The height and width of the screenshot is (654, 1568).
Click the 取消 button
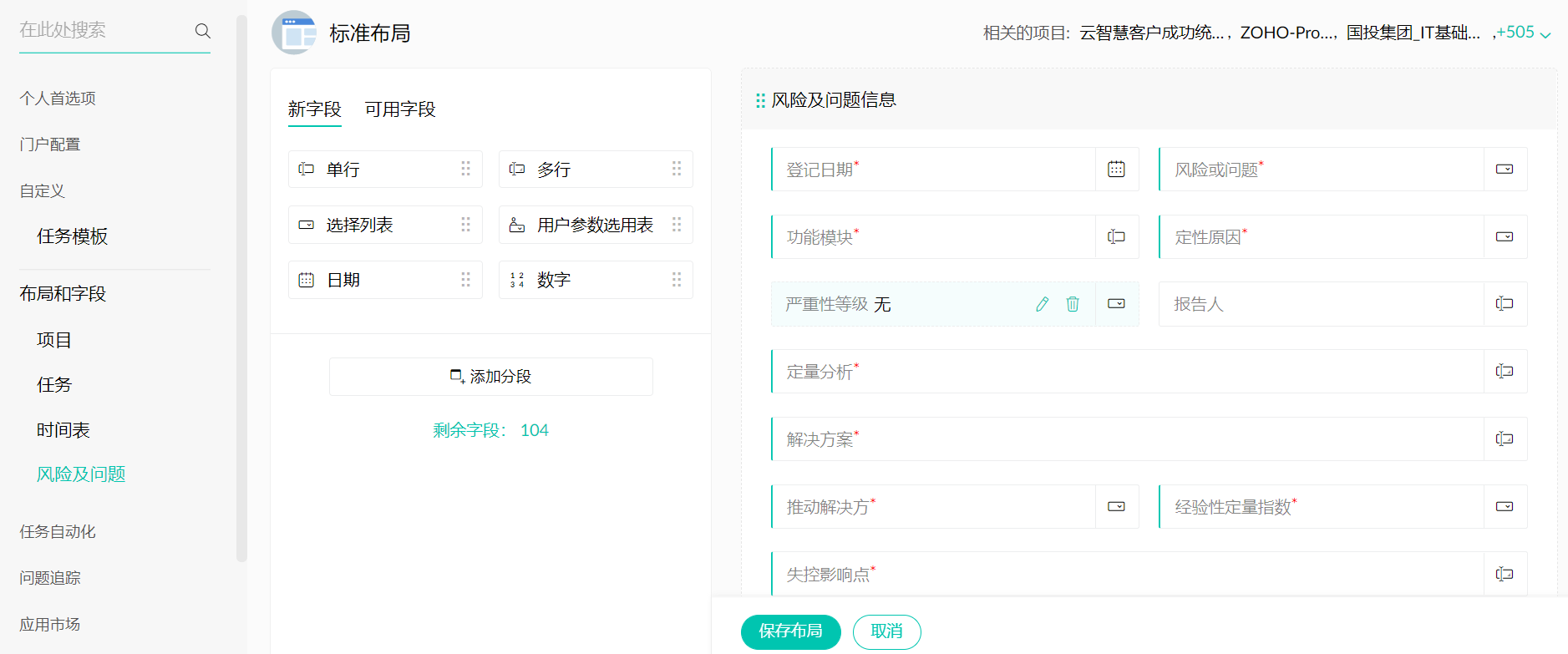(x=886, y=631)
